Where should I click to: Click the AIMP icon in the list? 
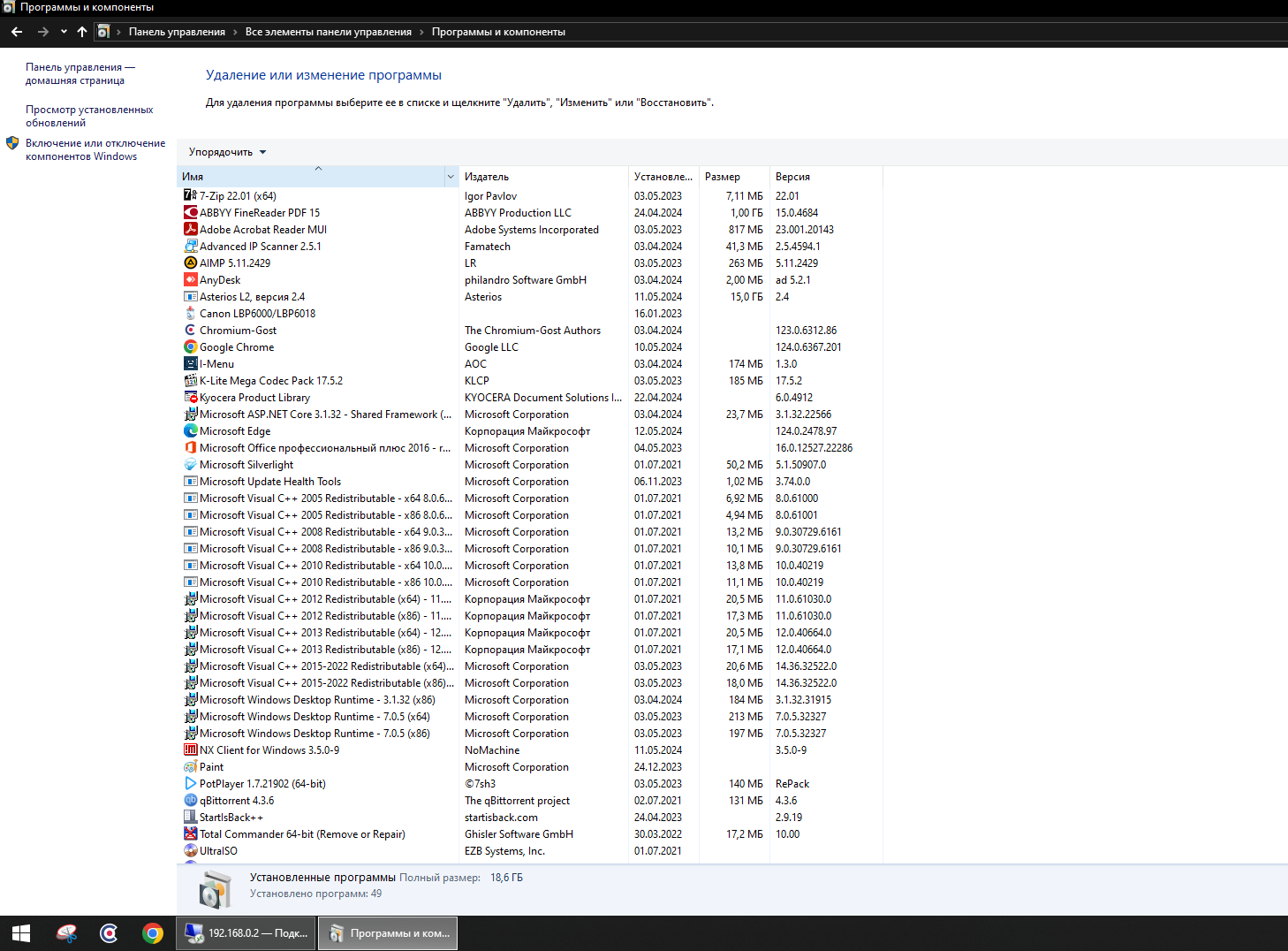tap(190, 263)
